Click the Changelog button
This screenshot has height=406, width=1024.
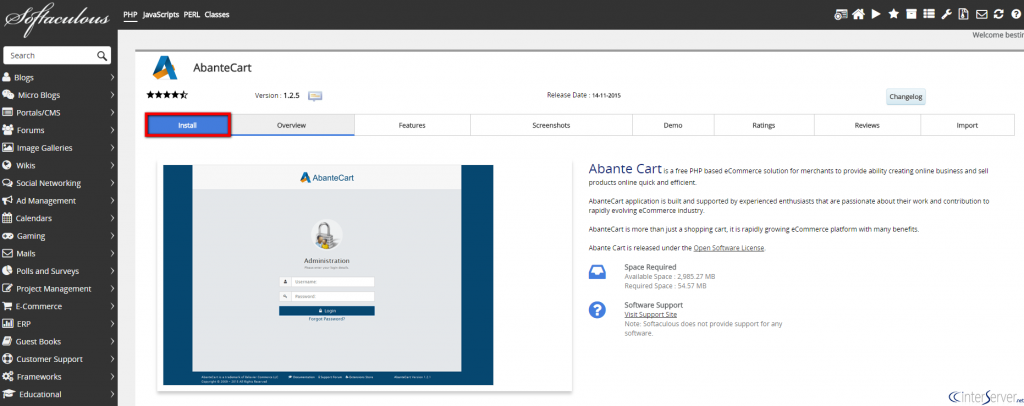[x=906, y=97]
